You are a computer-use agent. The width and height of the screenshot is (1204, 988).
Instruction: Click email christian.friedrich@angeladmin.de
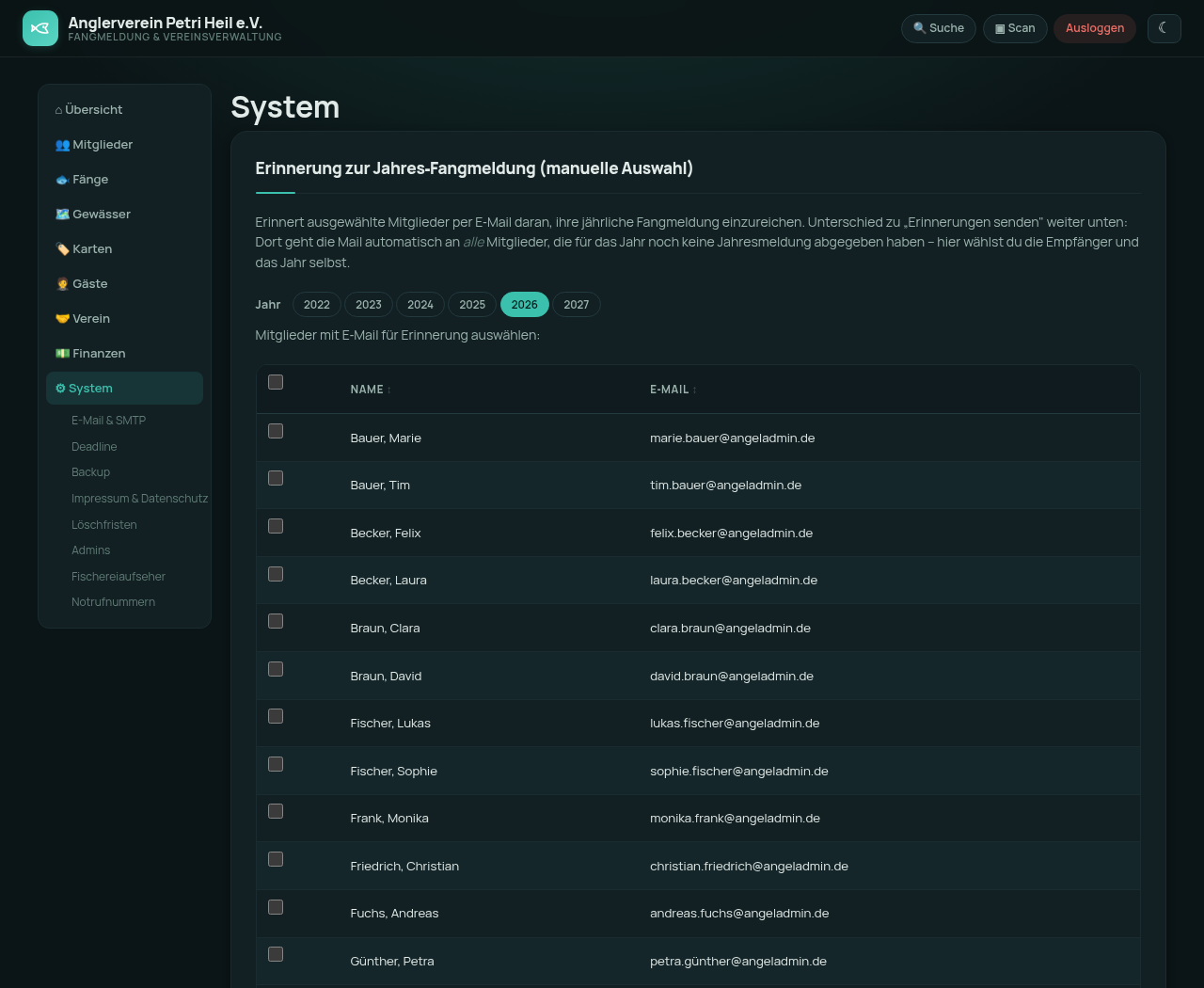pyautogui.click(x=749, y=867)
